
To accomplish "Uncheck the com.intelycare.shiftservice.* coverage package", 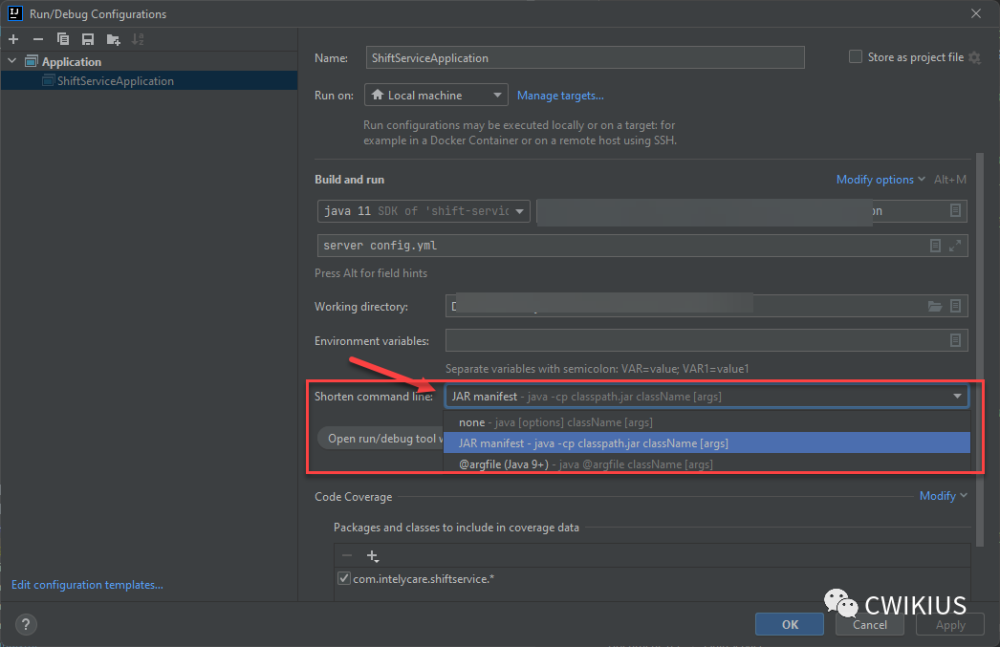I will coord(344,578).
